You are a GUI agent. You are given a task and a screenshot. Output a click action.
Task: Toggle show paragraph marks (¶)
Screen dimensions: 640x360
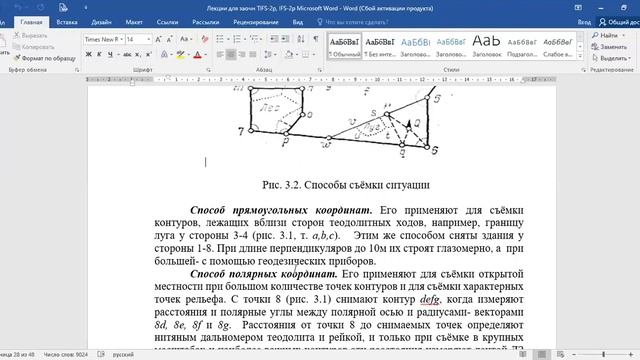[316, 39]
